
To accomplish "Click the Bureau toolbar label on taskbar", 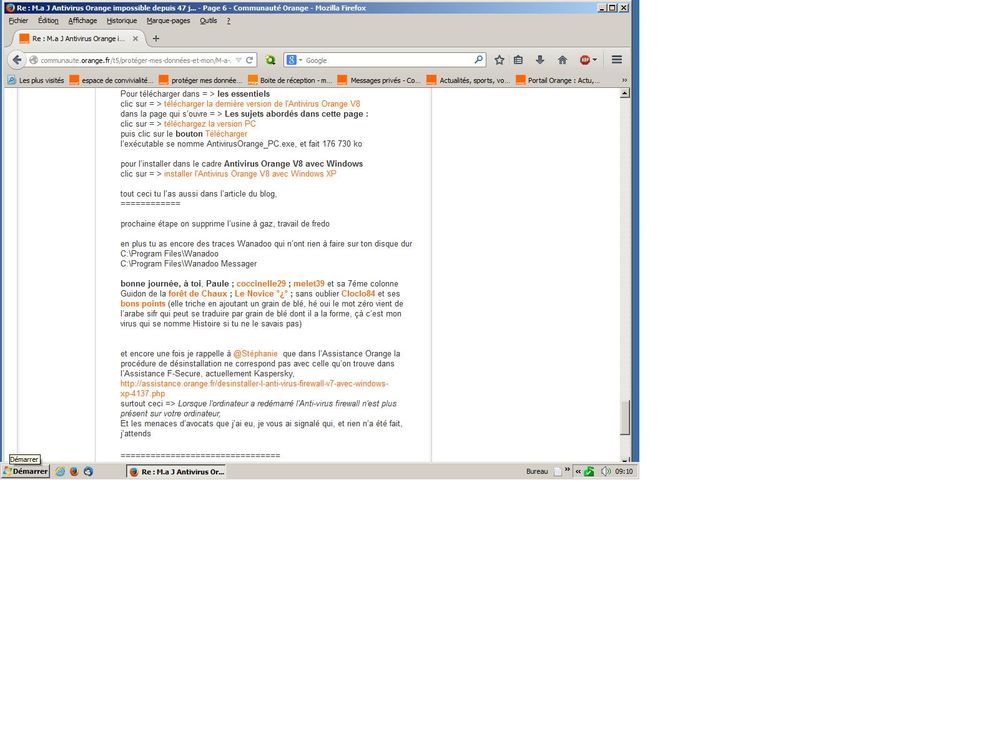I will 537,471.
